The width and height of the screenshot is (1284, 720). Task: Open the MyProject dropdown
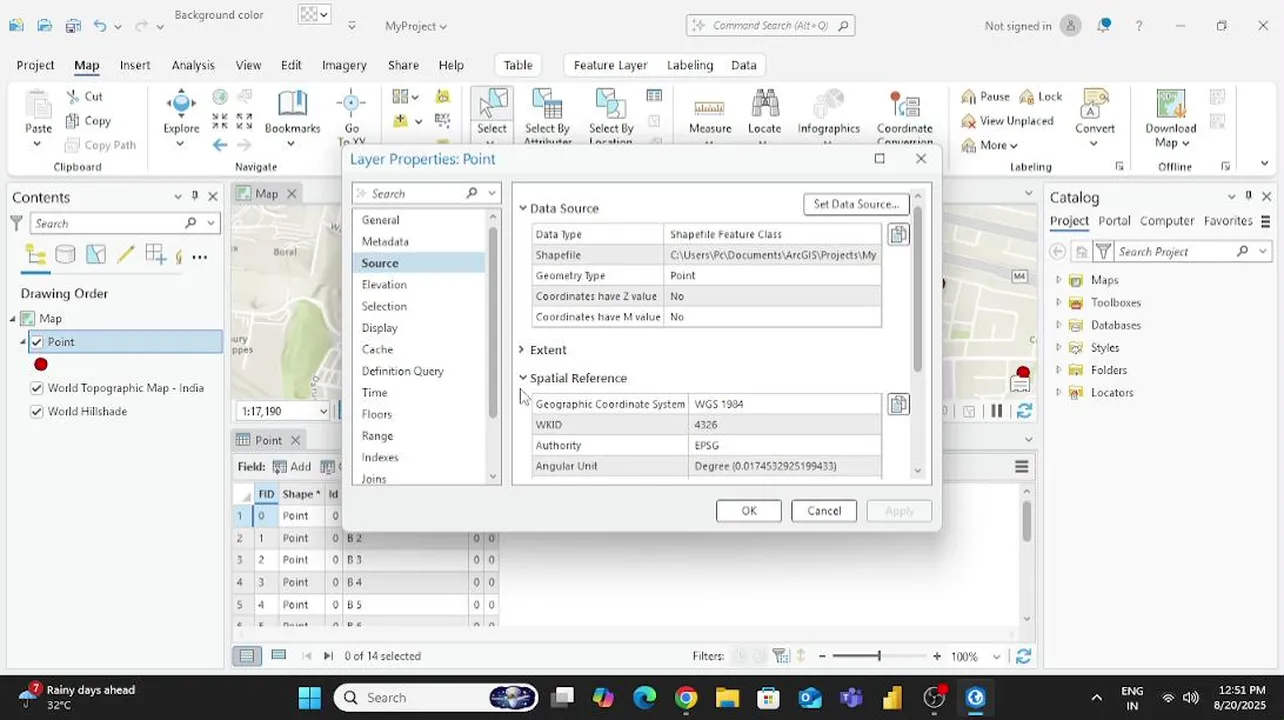click(x=416, y=26)
